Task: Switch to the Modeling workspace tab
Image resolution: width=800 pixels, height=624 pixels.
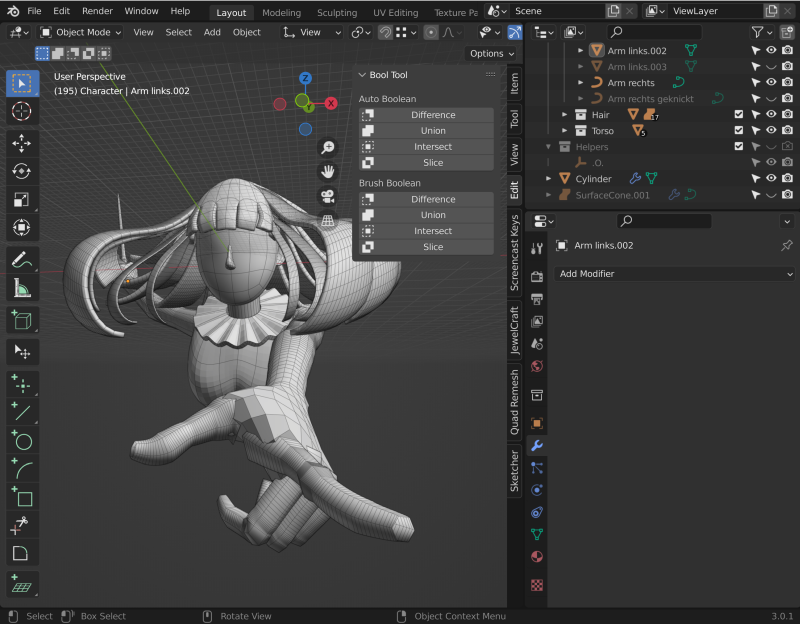Action: (281, 13)
